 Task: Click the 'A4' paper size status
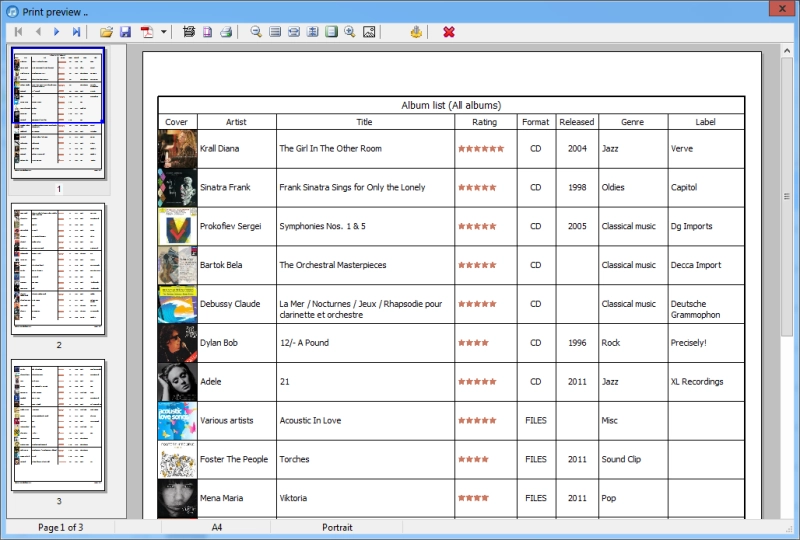click(217, 527)
